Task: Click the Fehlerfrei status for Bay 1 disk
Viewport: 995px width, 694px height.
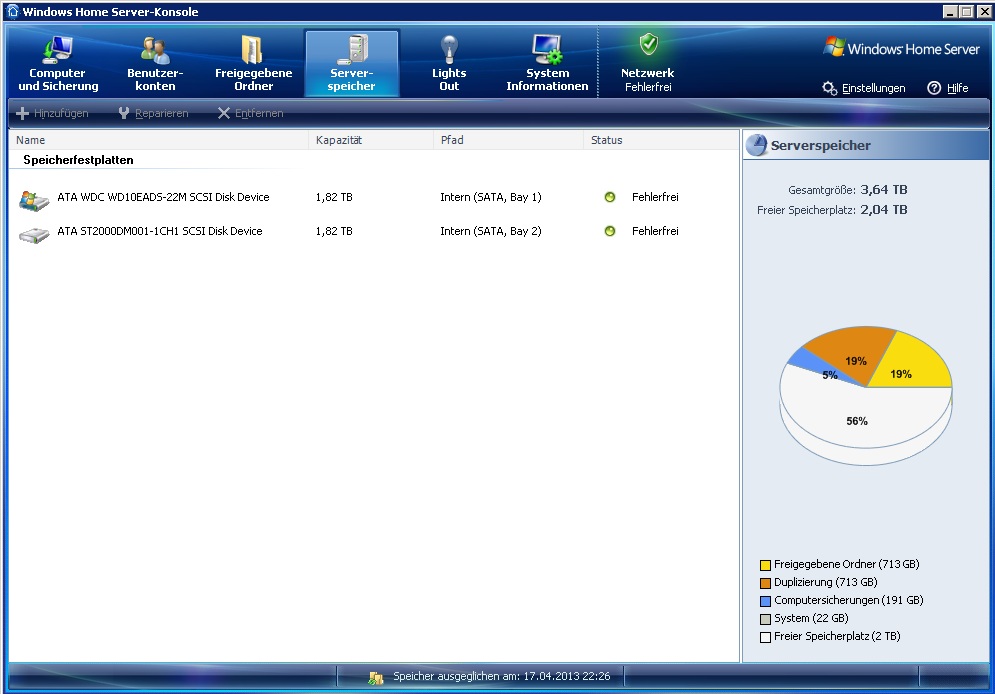Action: (x=655, y=197)
